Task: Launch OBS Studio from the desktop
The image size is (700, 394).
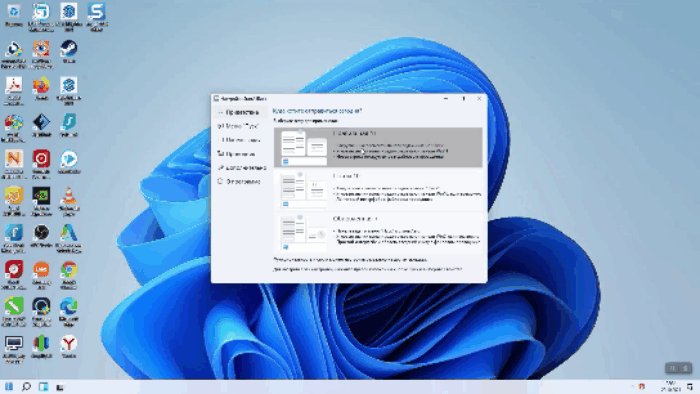Action: [x=41, y=236]
